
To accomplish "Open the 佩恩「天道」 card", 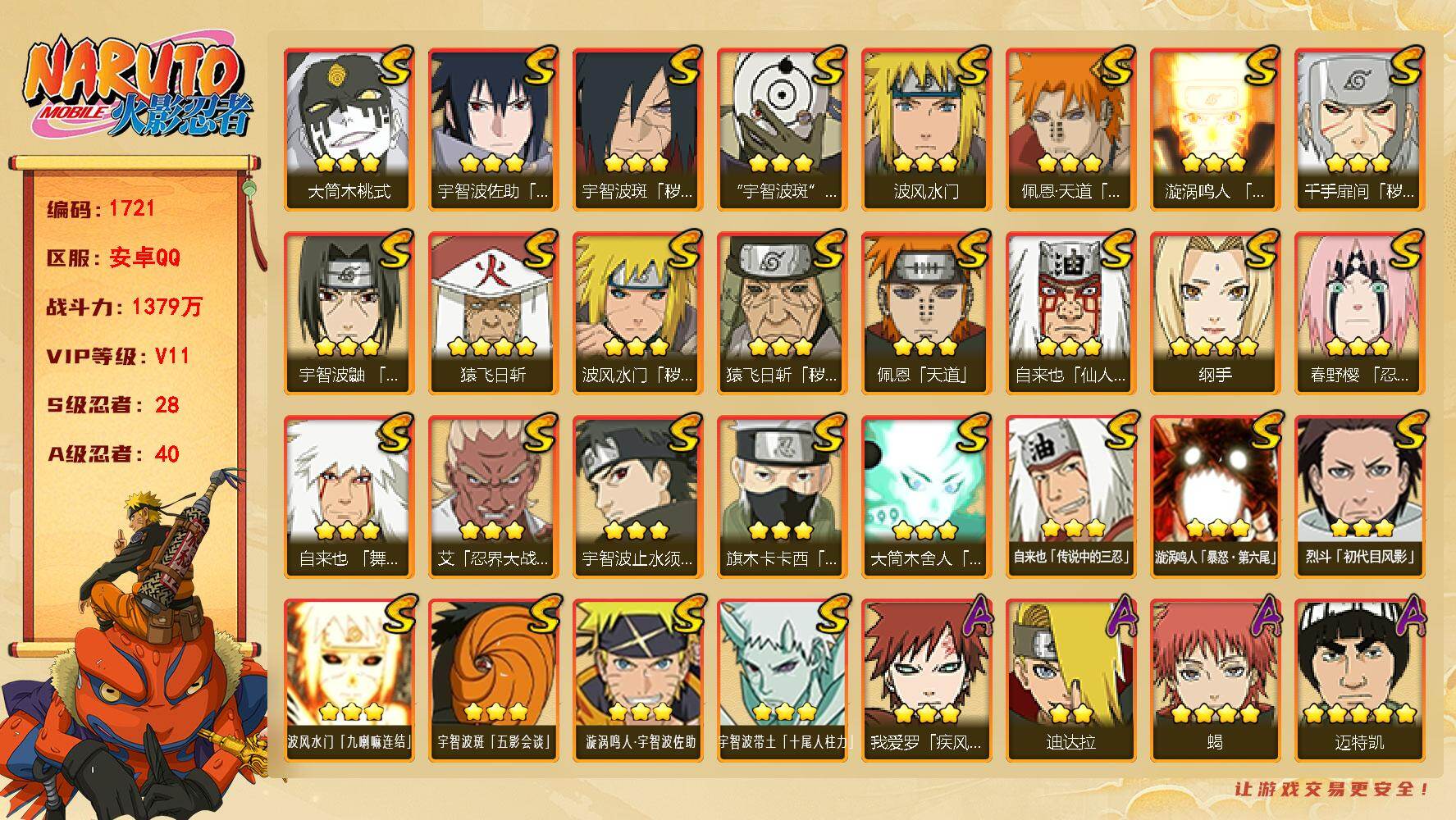I will pyautogui.click(x=926, y=312).
